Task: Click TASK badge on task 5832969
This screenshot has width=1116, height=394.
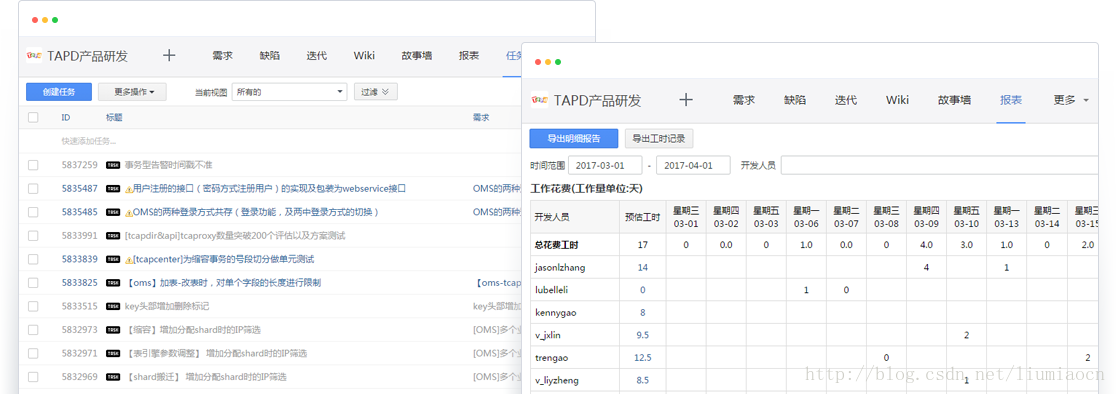Action: (112, 376)
